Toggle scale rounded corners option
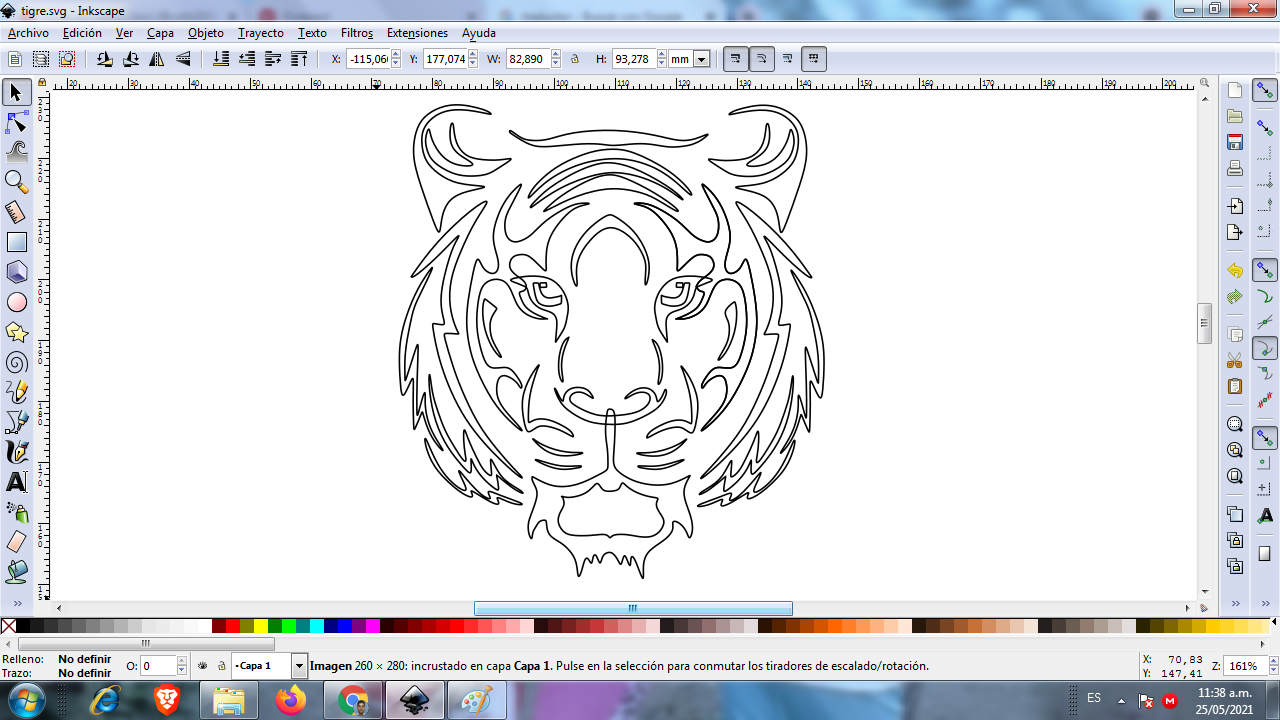The height and width of the screenshot is (720, 1280). coord(761,59)
